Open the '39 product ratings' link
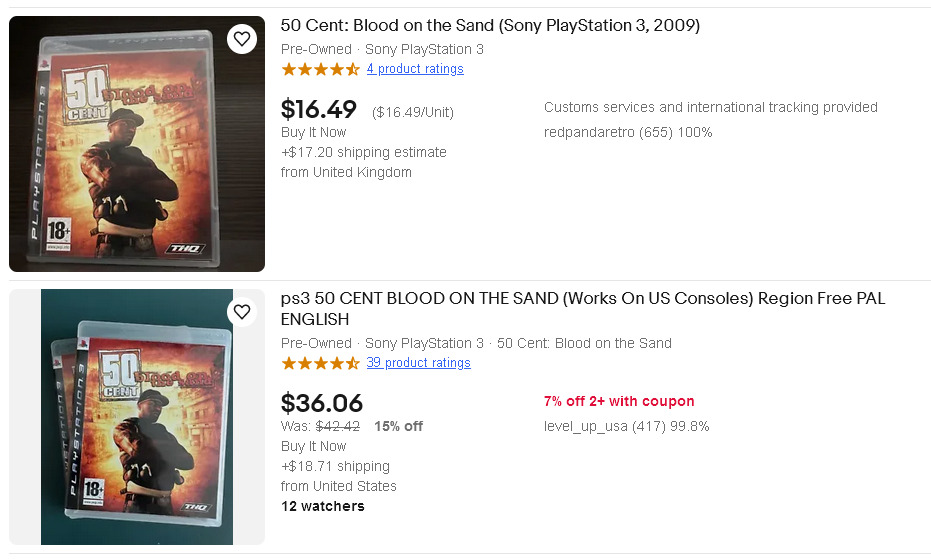 (x=418, y=363)
